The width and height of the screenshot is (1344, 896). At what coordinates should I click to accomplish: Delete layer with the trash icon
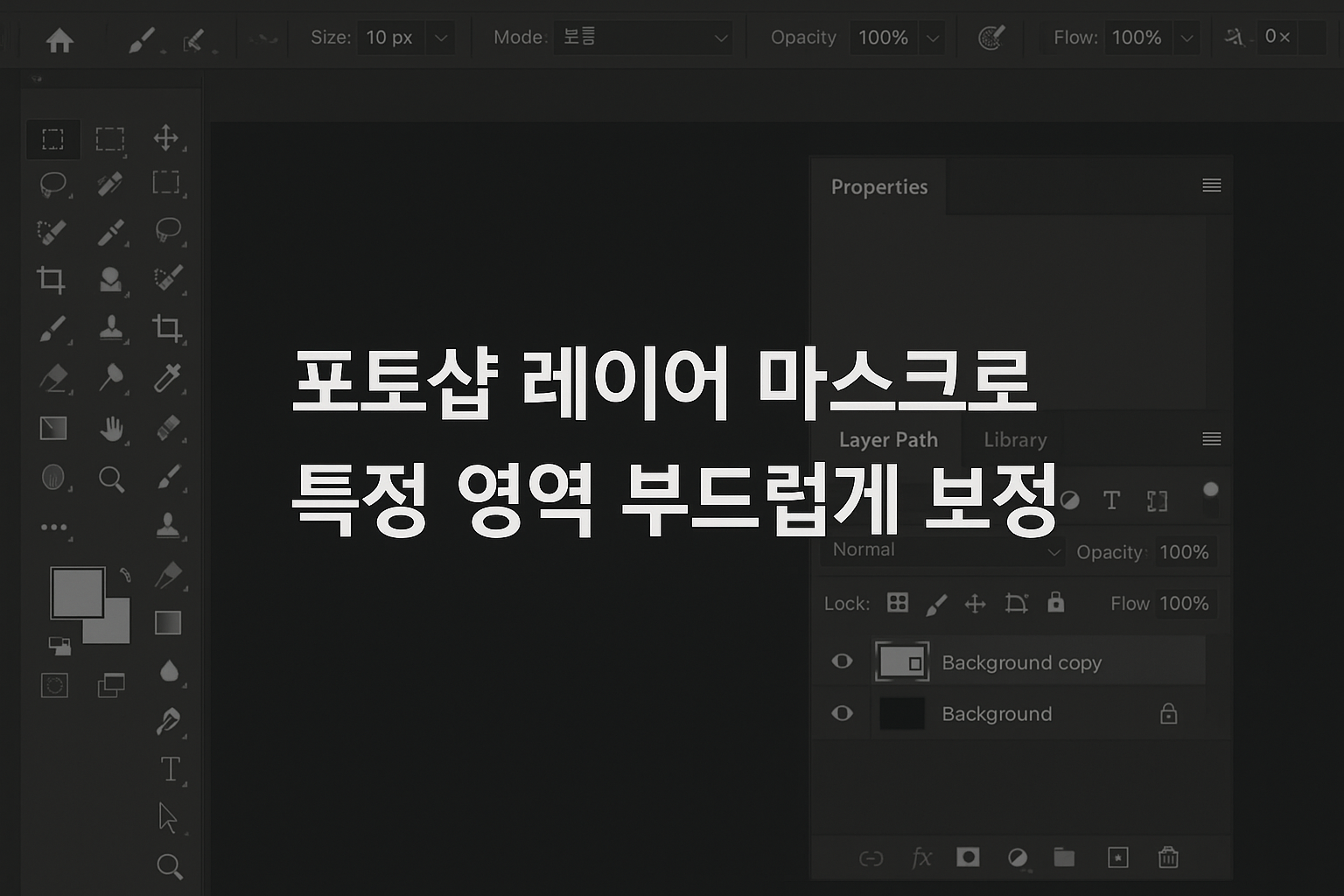pyautogui.click(x=1168, y=857)
